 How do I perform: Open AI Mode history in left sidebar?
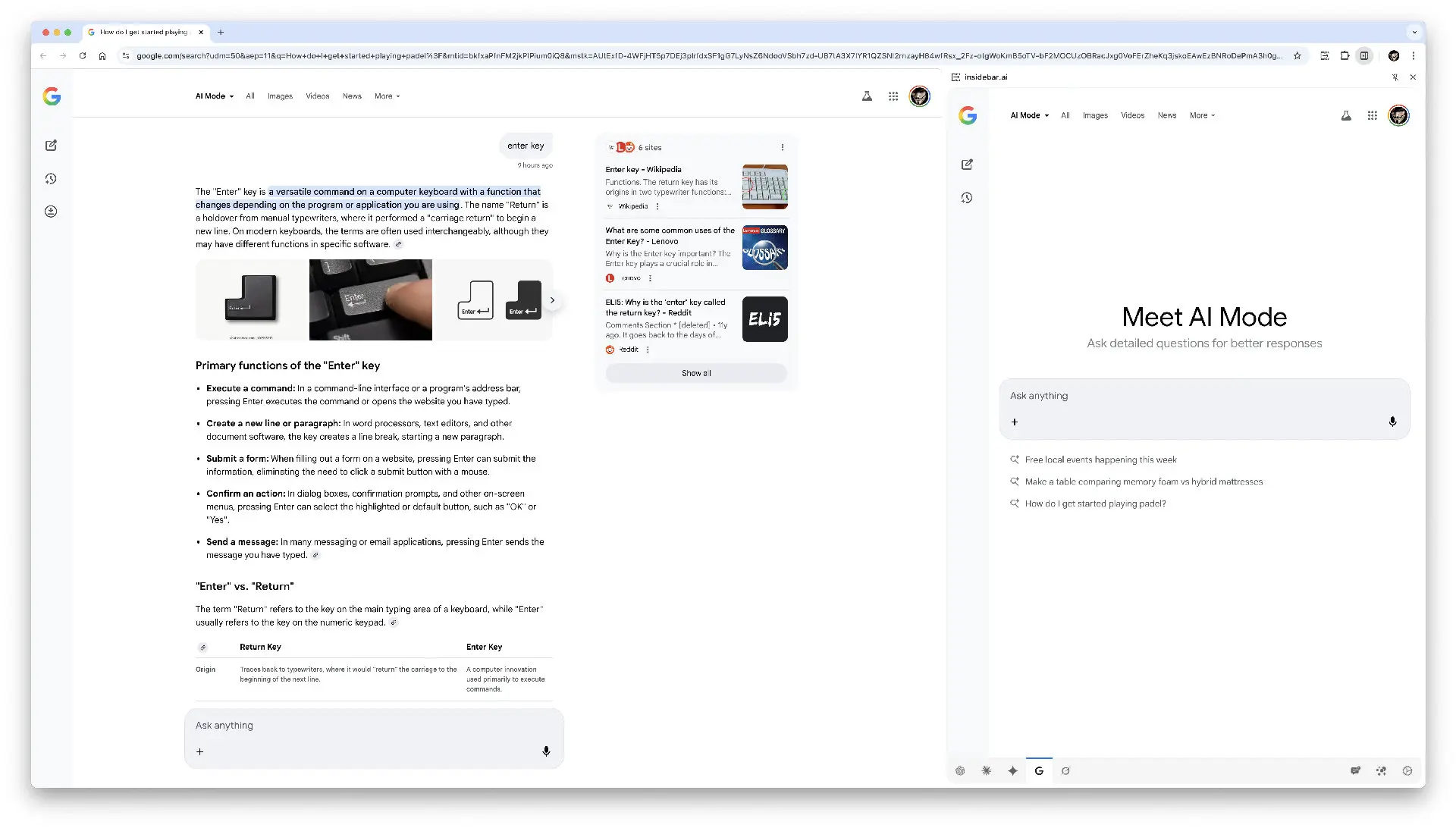pyautogui.click(x=51, y=179)
